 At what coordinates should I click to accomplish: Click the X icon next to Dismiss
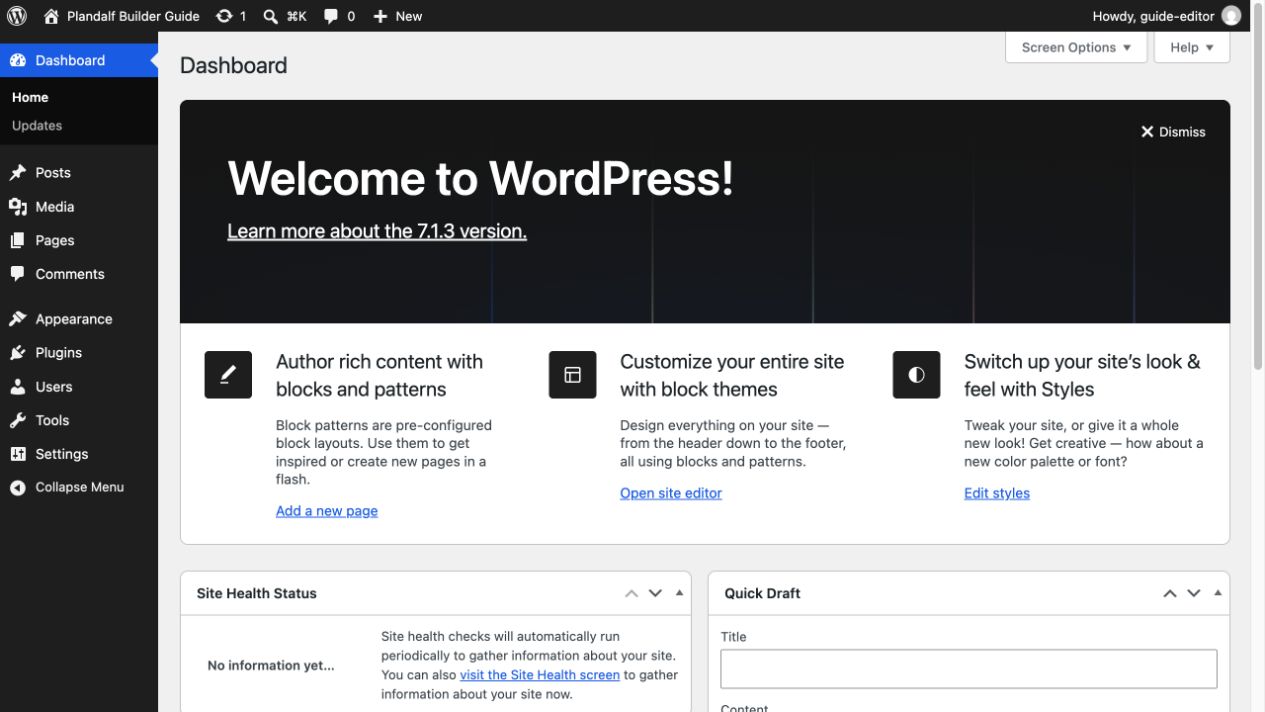point(1147,132)
